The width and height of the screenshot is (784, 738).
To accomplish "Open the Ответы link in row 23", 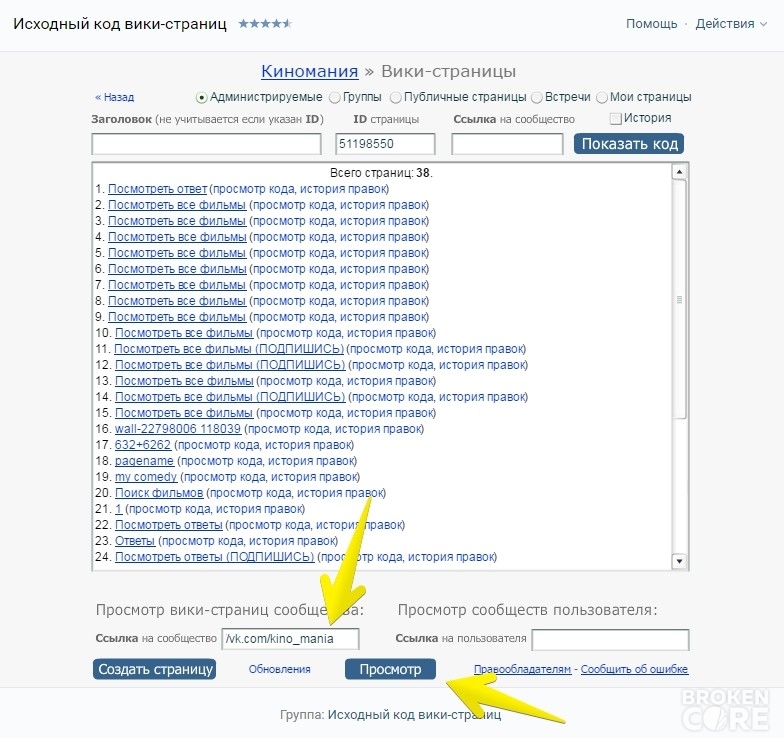I will tap(135, 541).
